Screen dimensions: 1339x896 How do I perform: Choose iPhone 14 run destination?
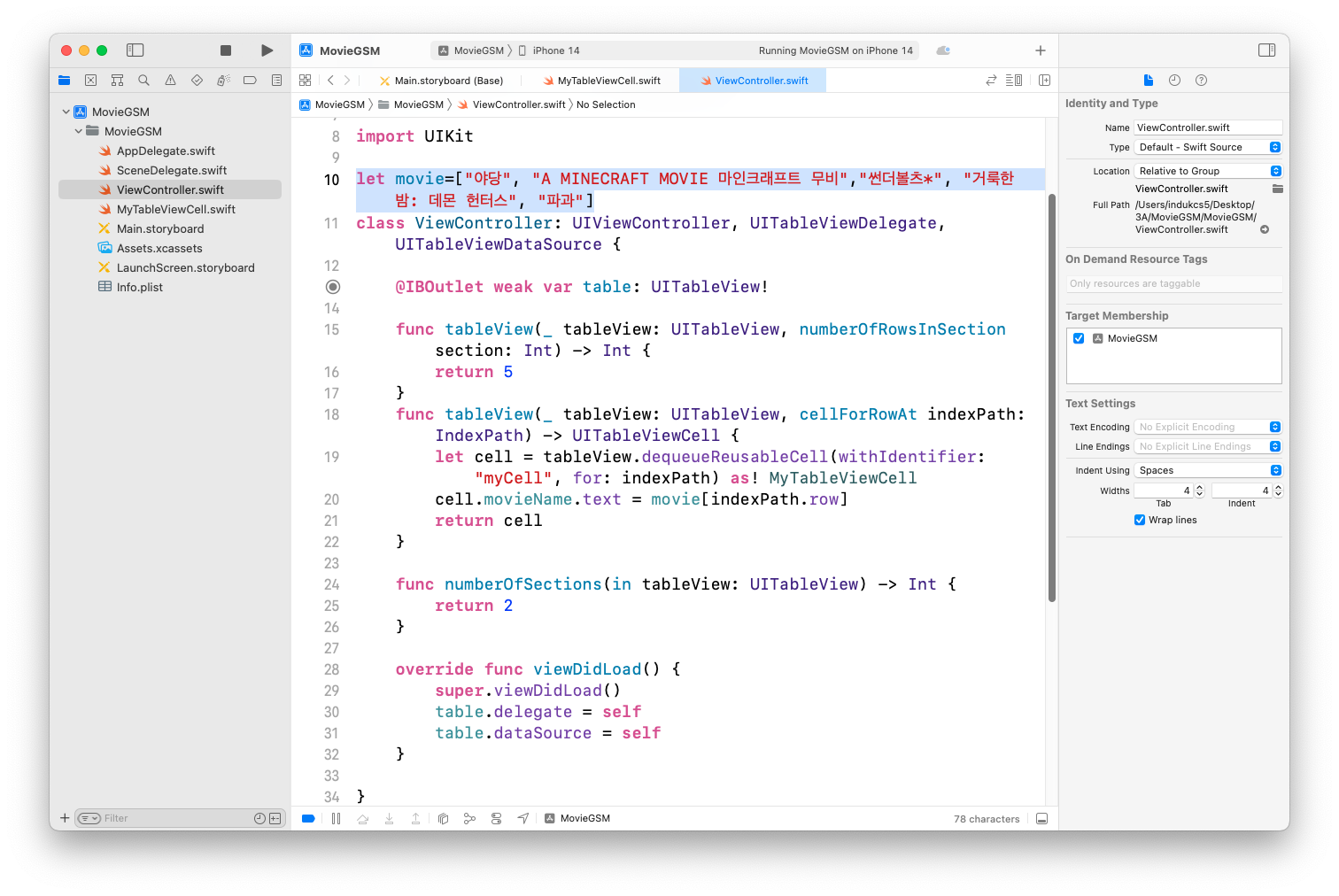tap(549, 50)
